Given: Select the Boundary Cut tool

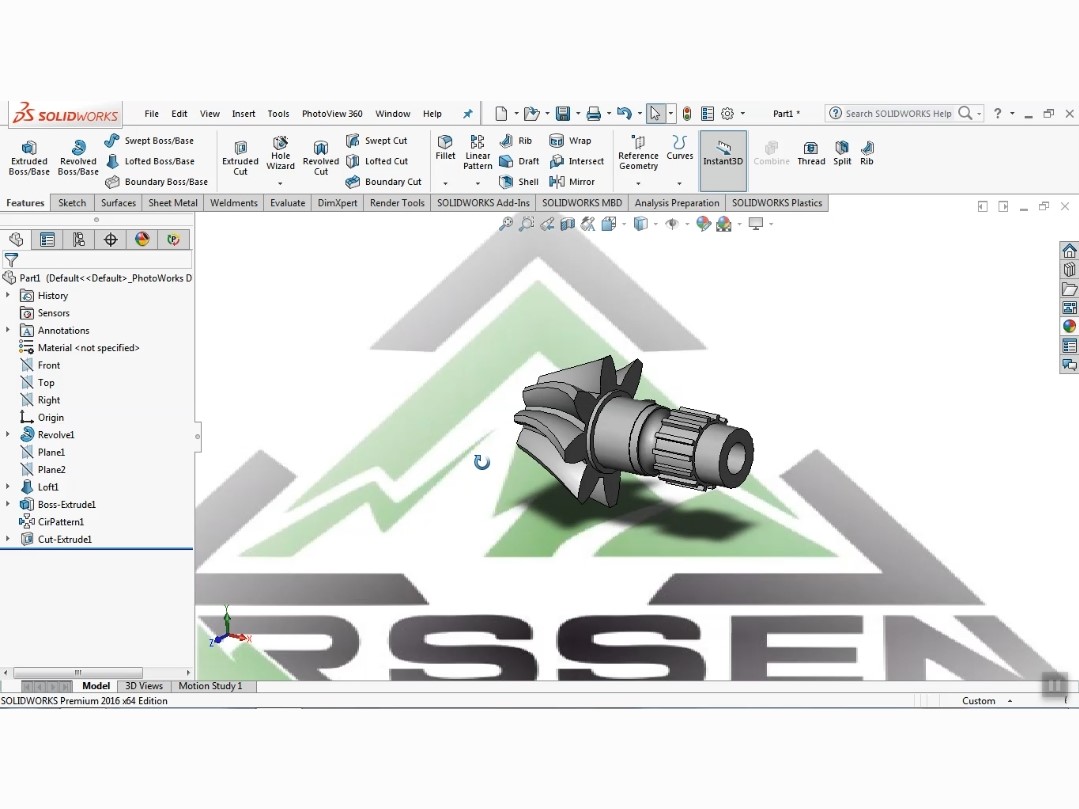Looking at the screenshot, I should [383, 182].
